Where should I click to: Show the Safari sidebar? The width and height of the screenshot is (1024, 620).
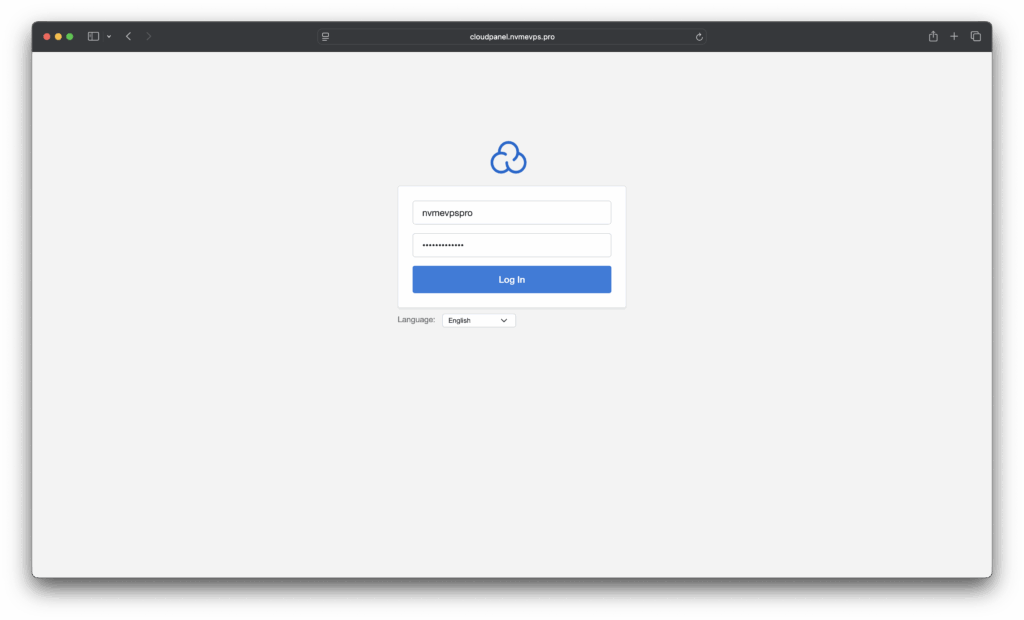[x=93, y=36]
